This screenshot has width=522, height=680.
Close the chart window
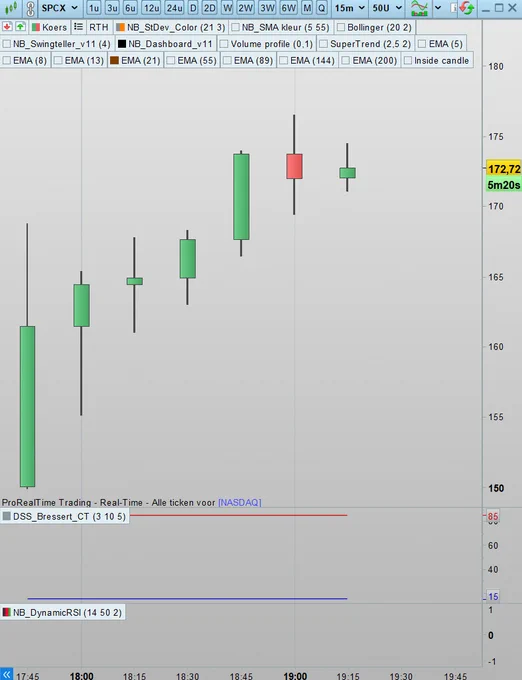pyautogui.click(x=512, y=8)
